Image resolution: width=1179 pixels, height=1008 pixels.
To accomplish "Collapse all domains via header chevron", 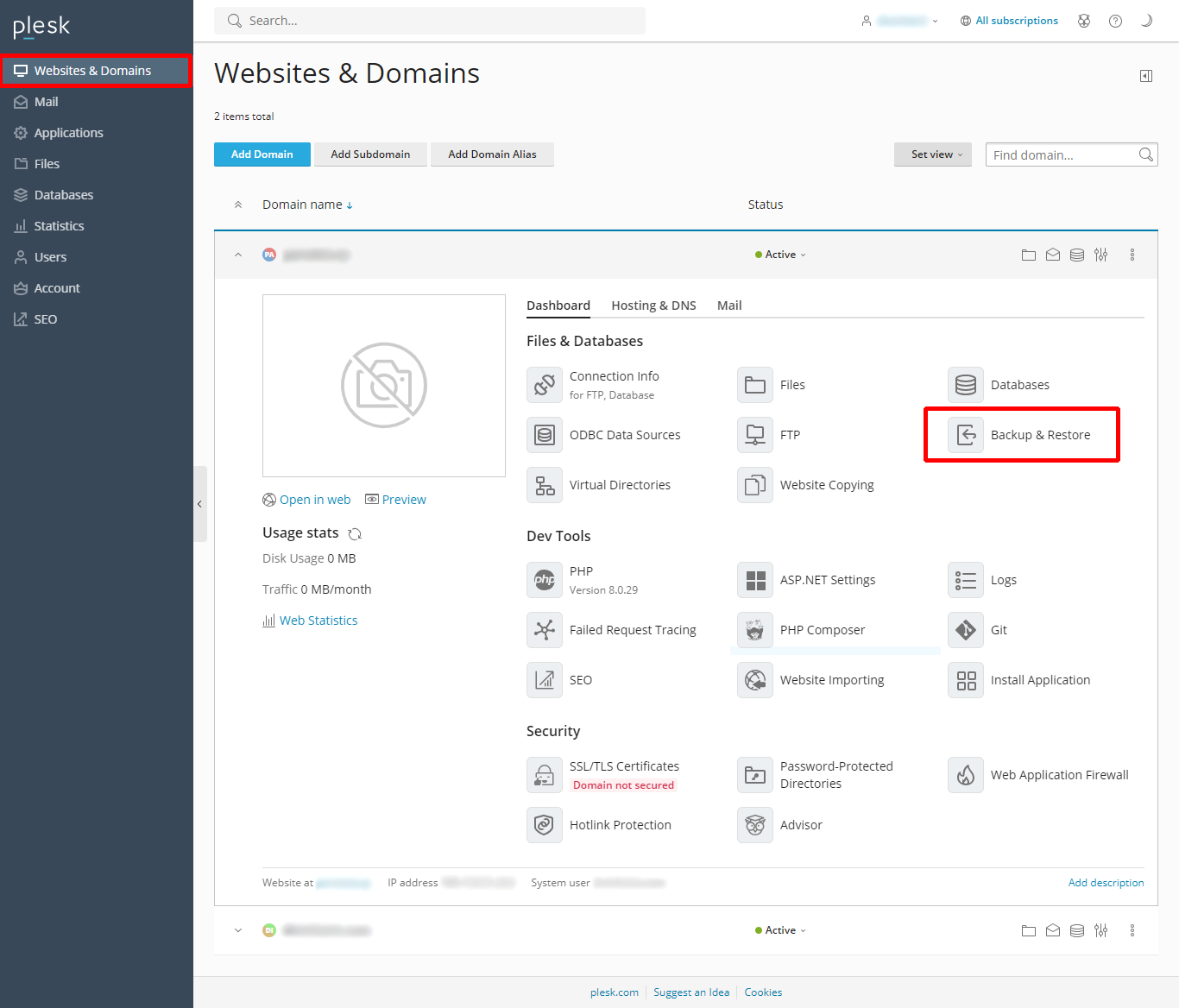I will point(238,205).
